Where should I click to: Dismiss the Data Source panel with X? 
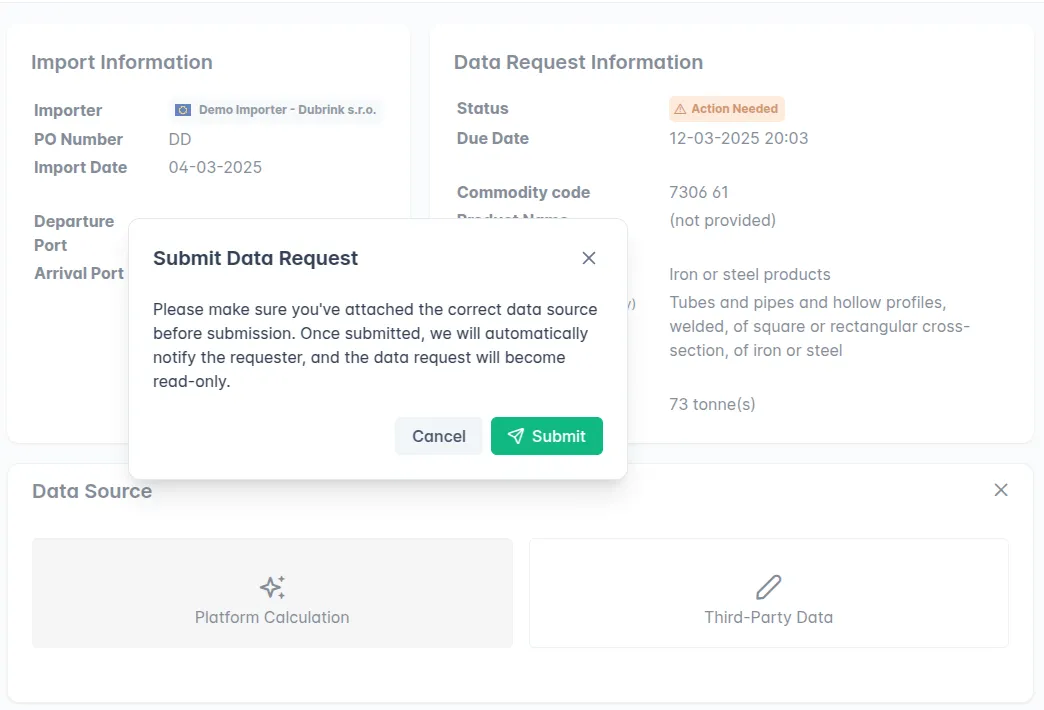click(x=1001, y=490)
